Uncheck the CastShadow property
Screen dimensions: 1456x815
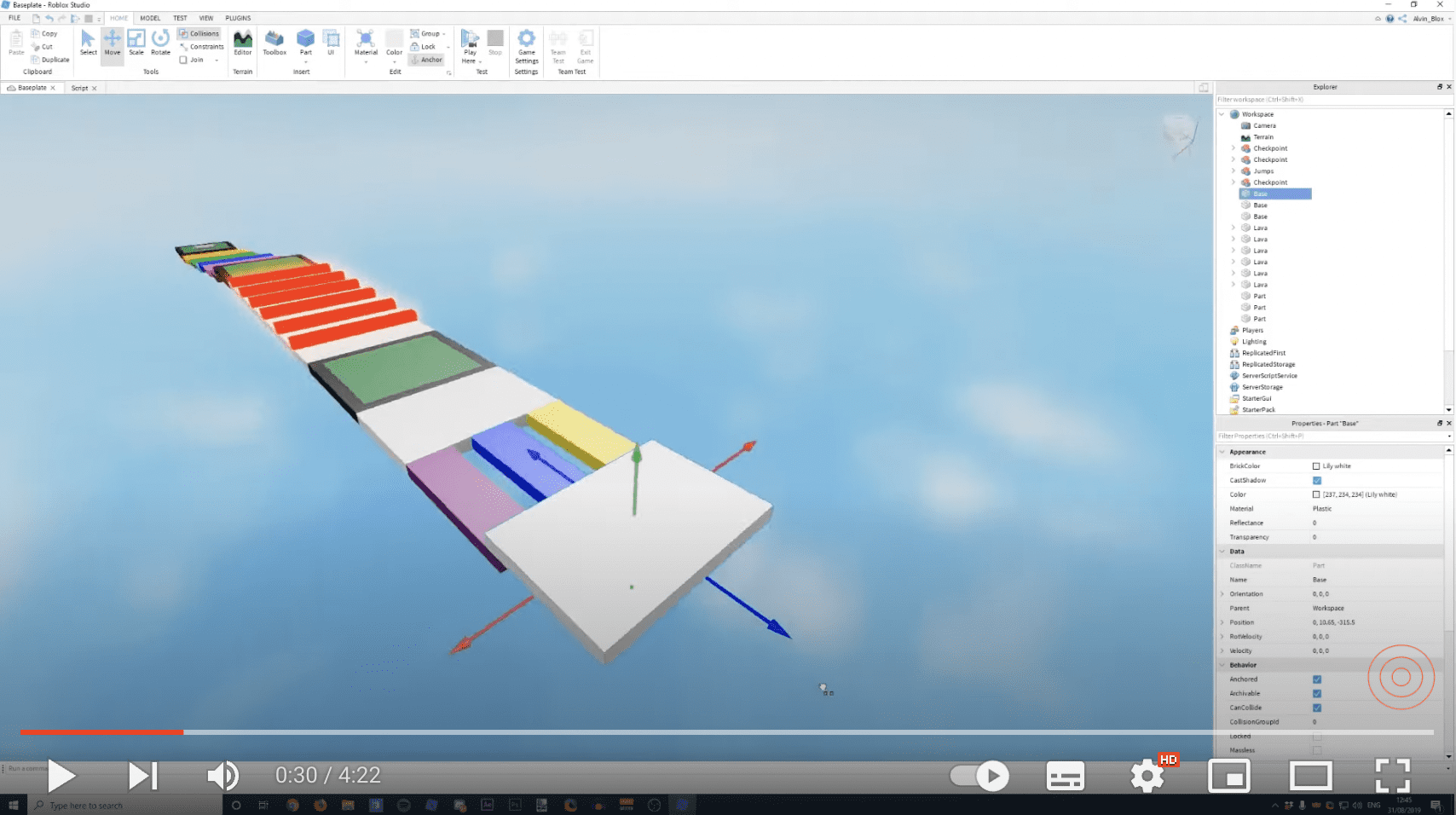(x=1316, y=480)
